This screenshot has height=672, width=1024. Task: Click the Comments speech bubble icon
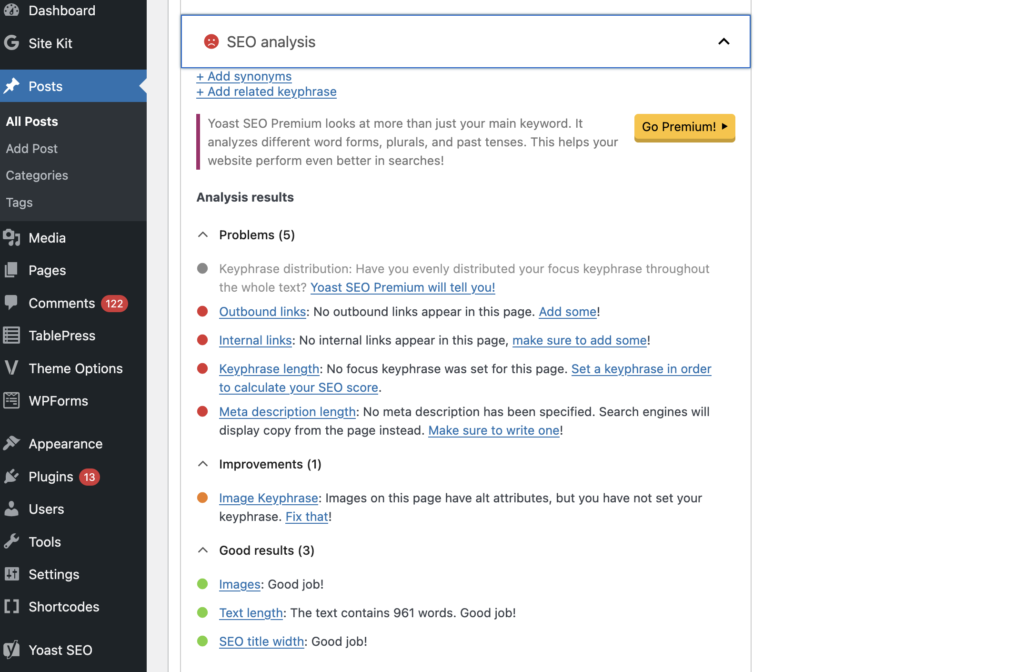coord(11,302)
